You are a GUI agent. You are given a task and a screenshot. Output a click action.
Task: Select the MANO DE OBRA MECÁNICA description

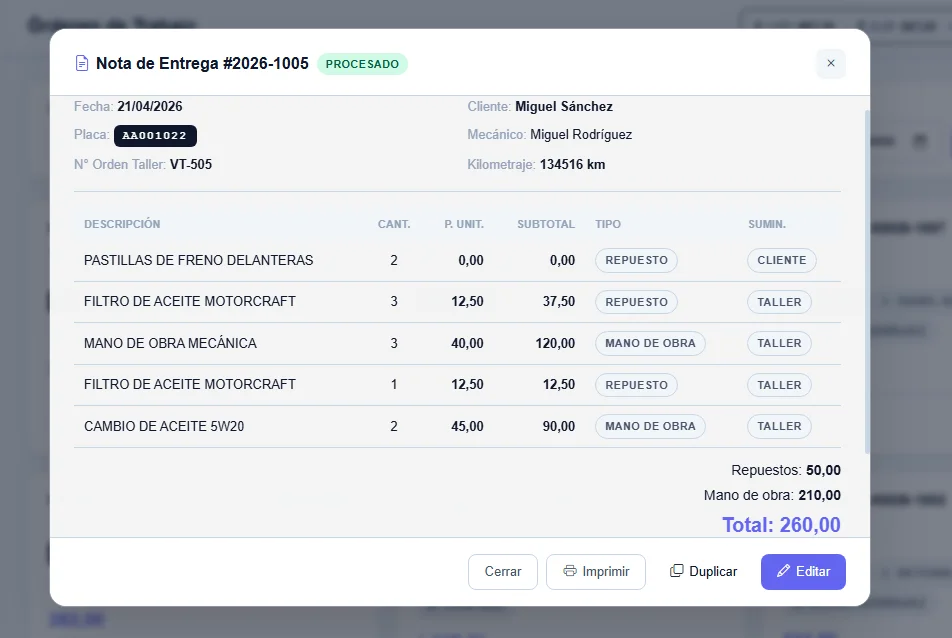click(x=170, y=343)
